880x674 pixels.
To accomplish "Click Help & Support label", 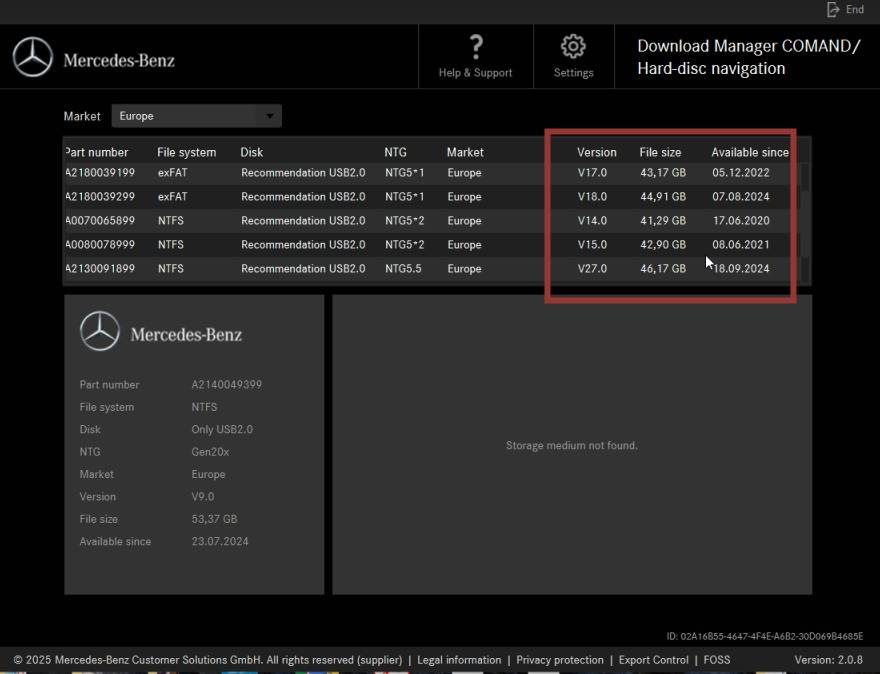I will (475, 72).
